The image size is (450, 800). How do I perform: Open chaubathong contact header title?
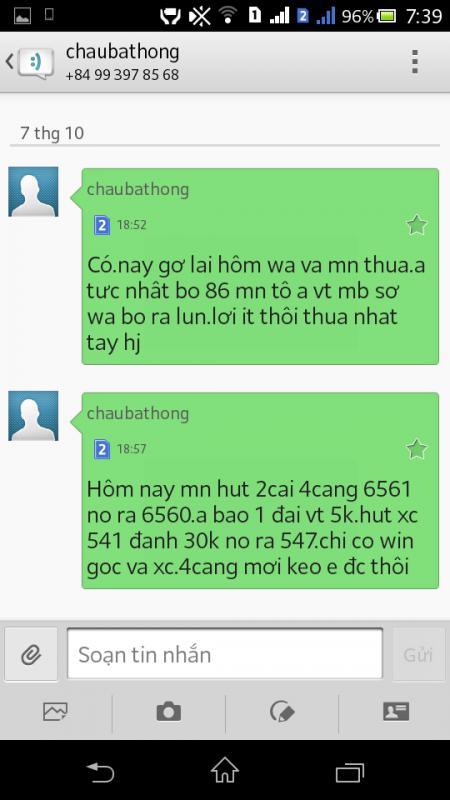click(122, 53)
